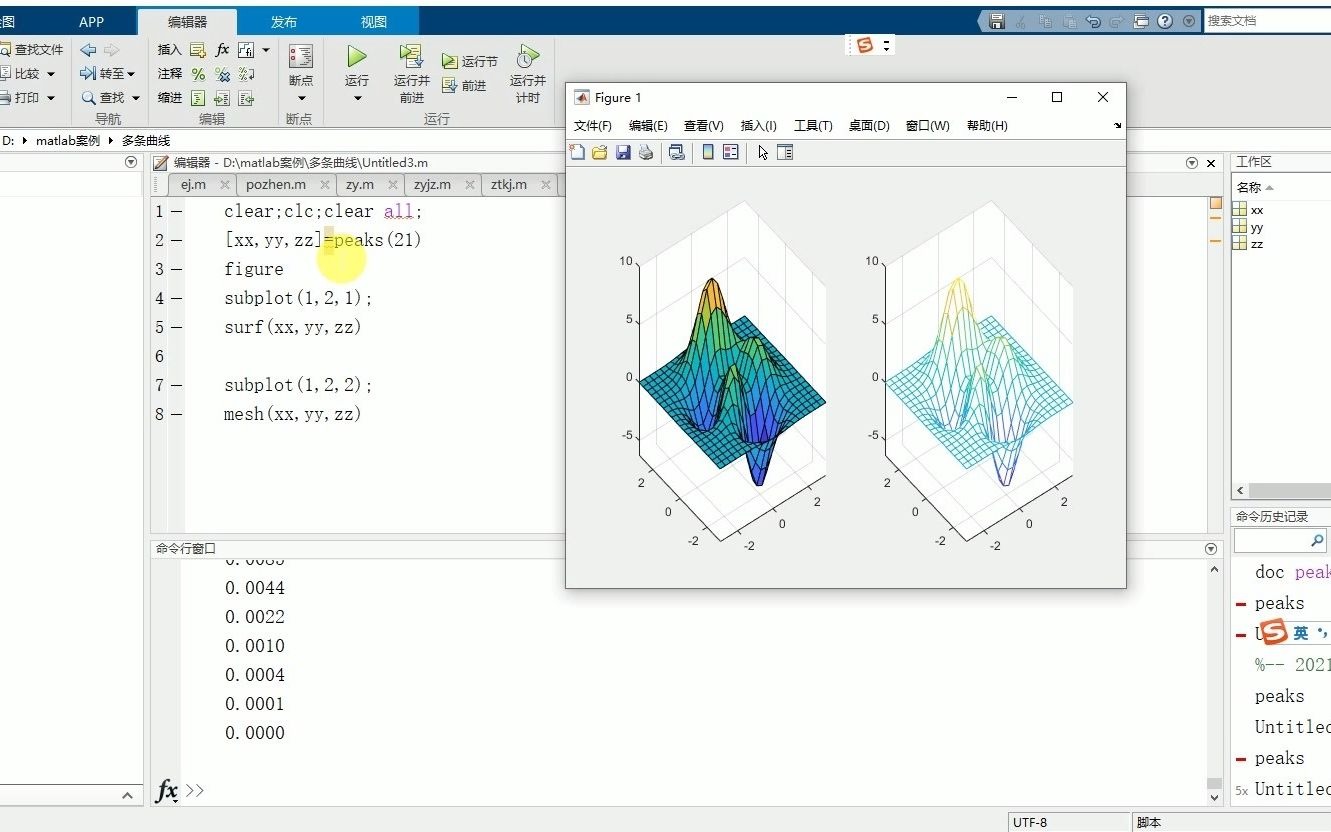Open 文件(F) menu in Figure 1
This screenshot has height=832, width=1331.
coord(592,126)
